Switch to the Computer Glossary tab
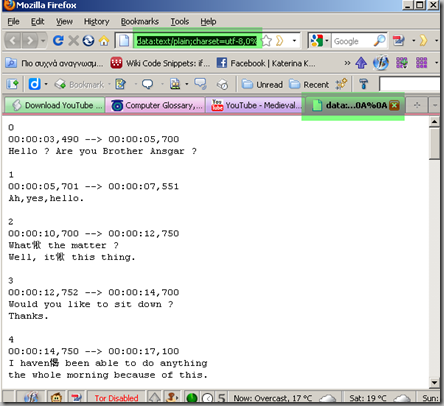Viewport: 444px width, 406px height. pyautogui.click(x=156, y=105)
